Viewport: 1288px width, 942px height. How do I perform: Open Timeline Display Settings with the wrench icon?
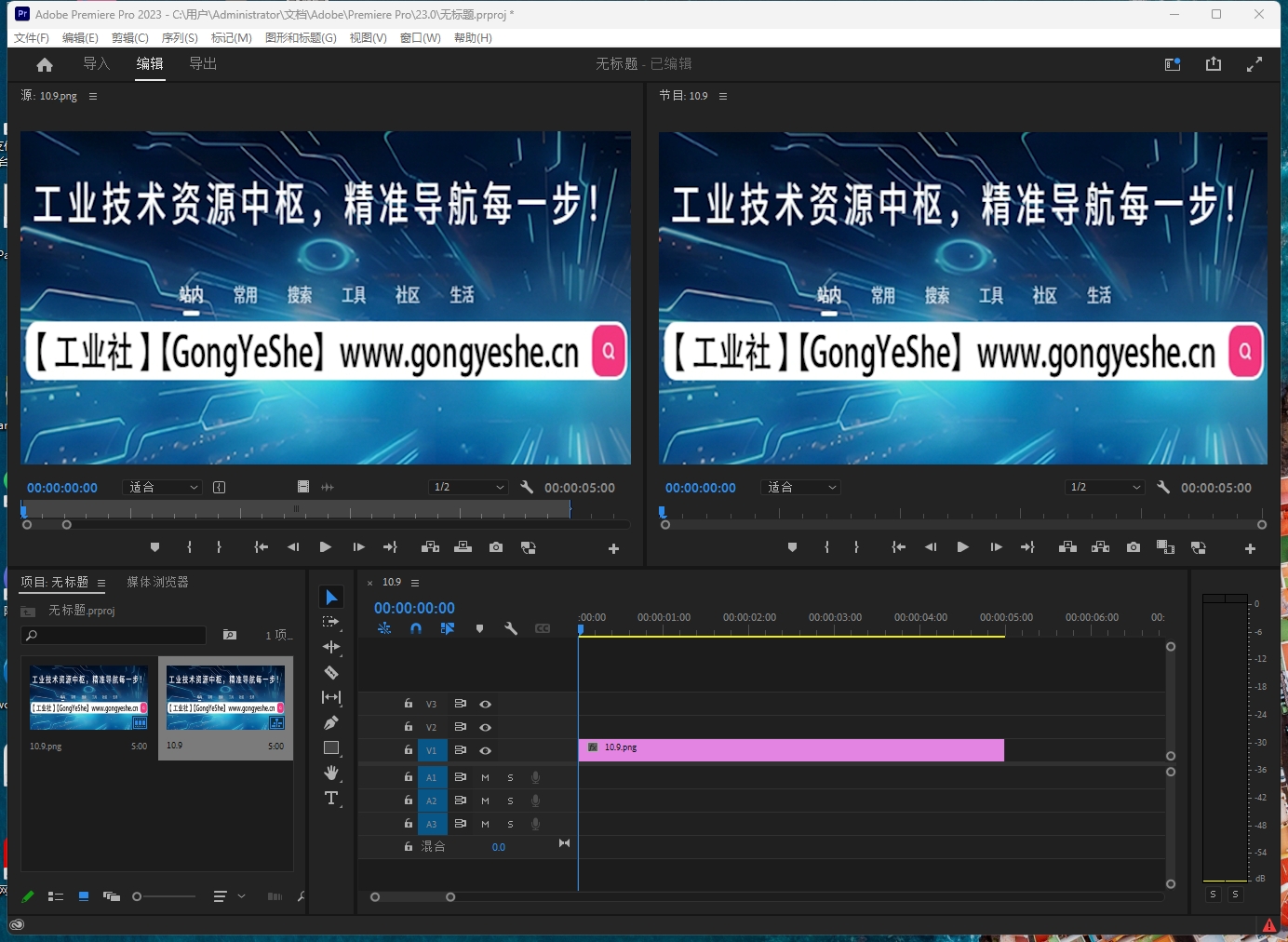coord(511,628)
